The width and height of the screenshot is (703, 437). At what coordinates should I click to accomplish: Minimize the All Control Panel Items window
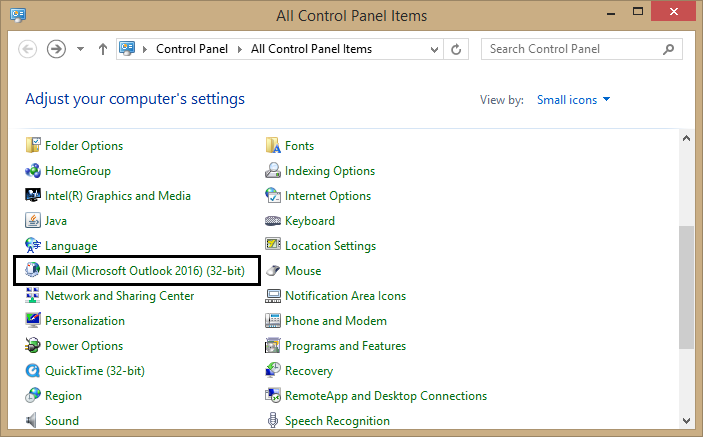point(611,13)
